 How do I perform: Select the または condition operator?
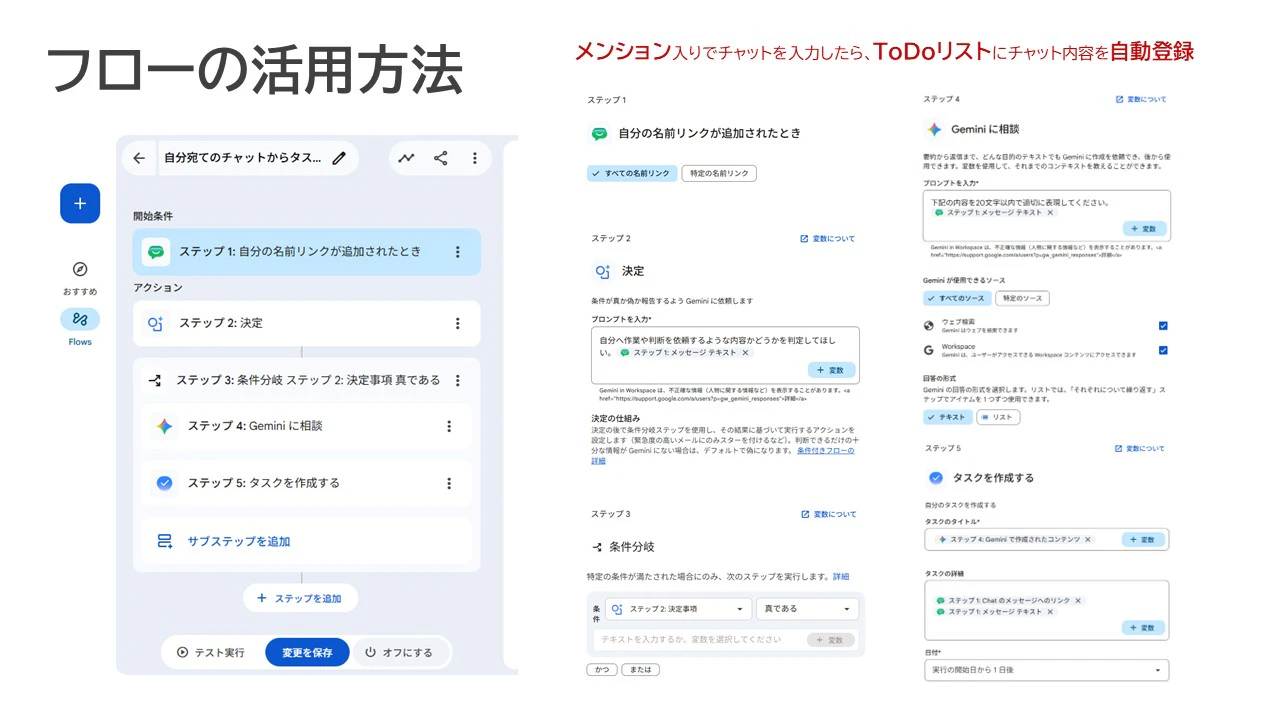point(640,670)
